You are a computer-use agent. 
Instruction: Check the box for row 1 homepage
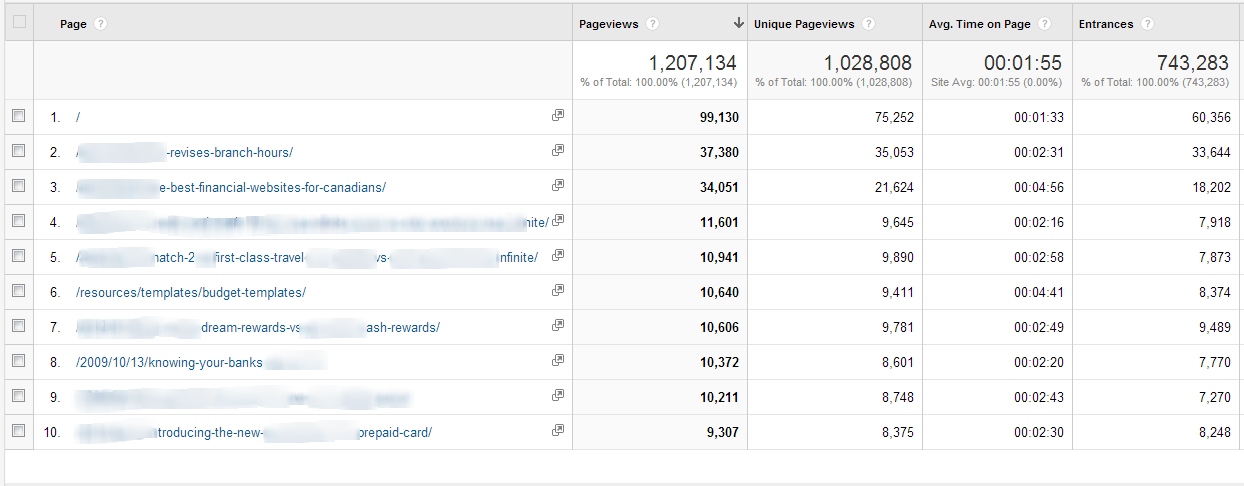(18, 116)
